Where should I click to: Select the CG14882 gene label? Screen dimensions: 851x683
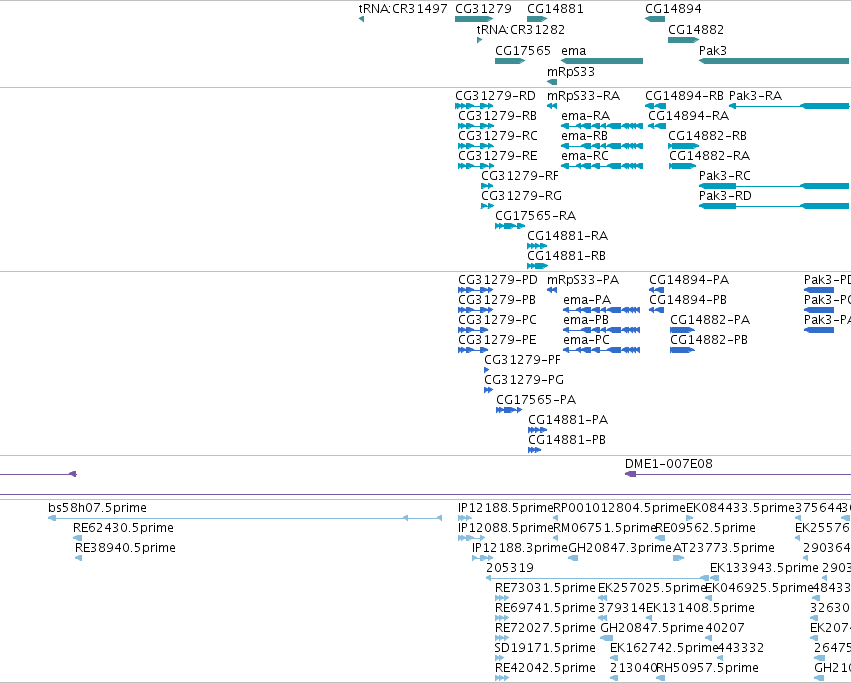[x=696, y=29]
